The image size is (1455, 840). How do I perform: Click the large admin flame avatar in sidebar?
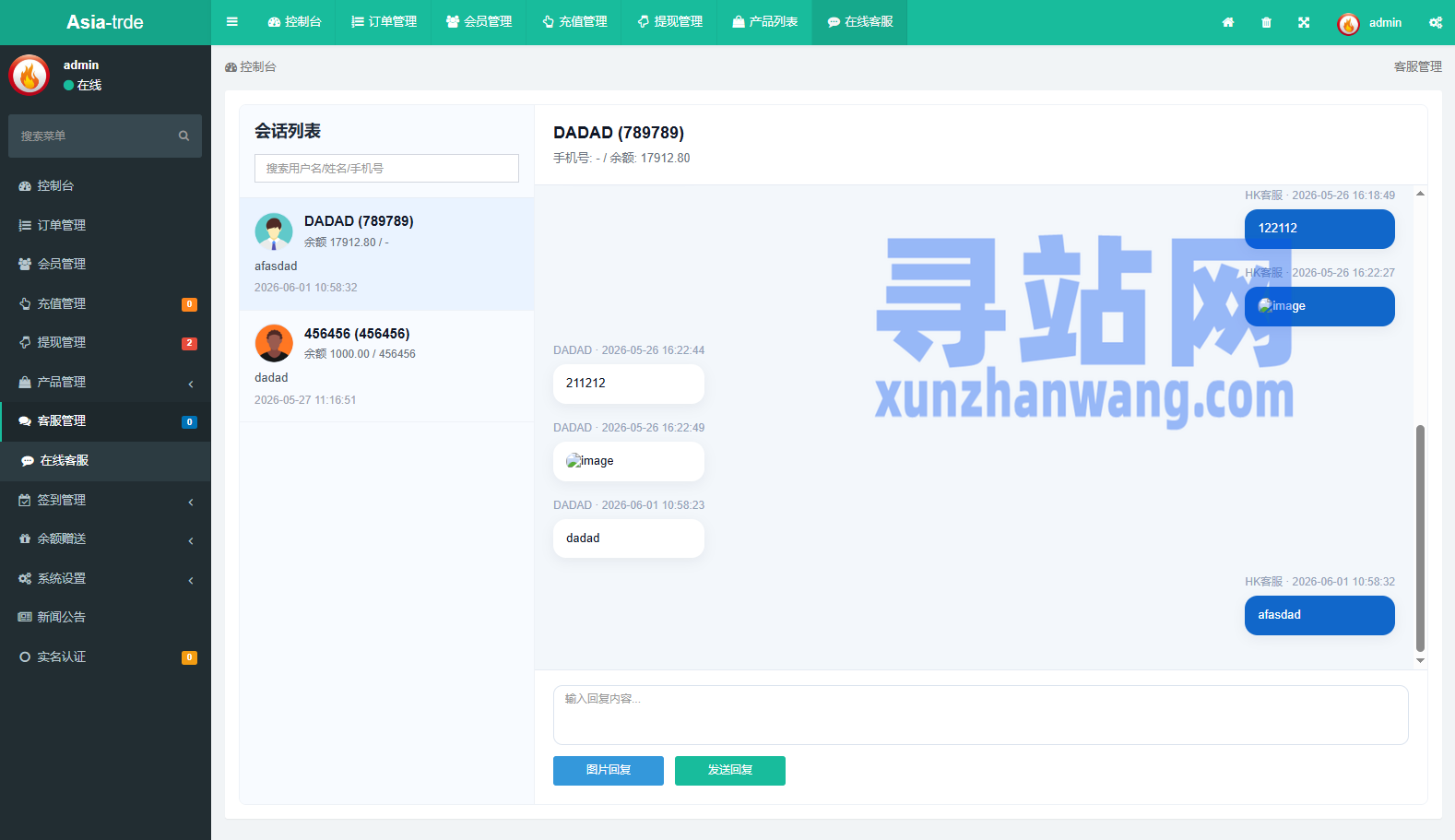point(30,75)
